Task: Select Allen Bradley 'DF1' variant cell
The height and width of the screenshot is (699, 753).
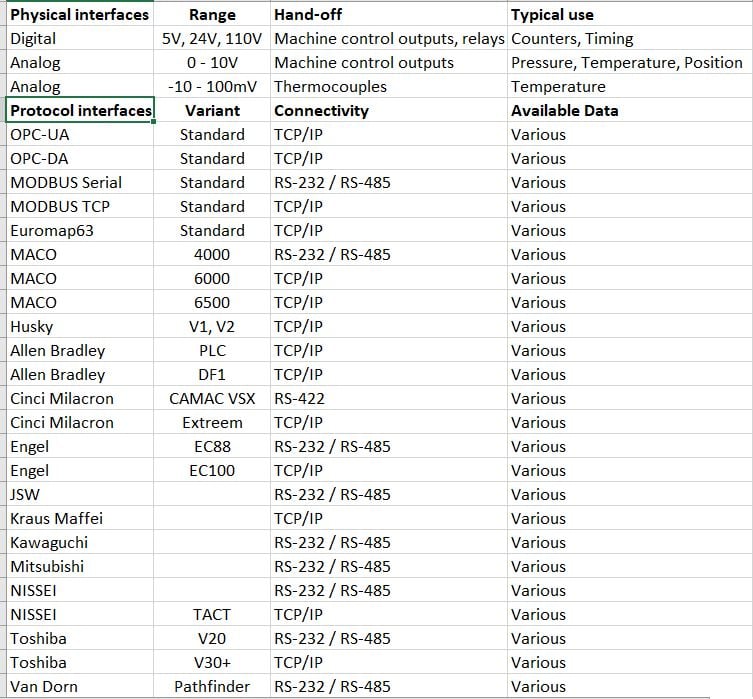Action: 212,374
